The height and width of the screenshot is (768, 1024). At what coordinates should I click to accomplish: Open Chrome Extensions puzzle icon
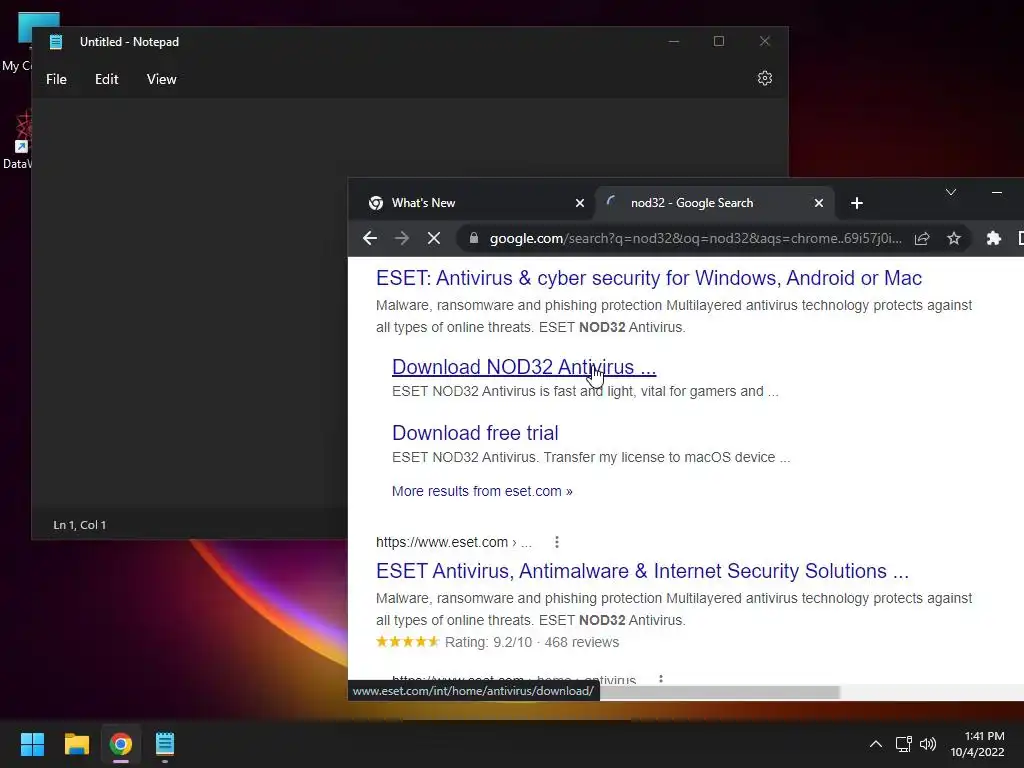(x=993, y=238)
